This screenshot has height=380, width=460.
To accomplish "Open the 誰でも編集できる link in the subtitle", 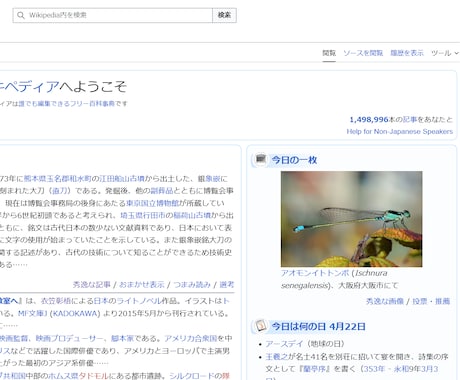I will 44,104.
